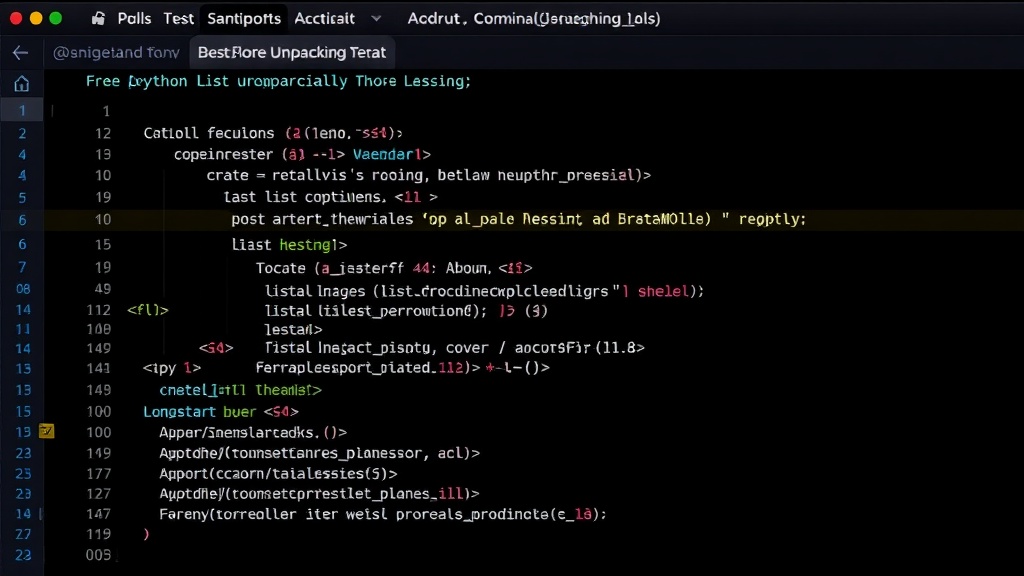The height and width of the screenshot is (576, 1024).
Task: Select the Santipofts menu item
Action: [x=244, y=18]
